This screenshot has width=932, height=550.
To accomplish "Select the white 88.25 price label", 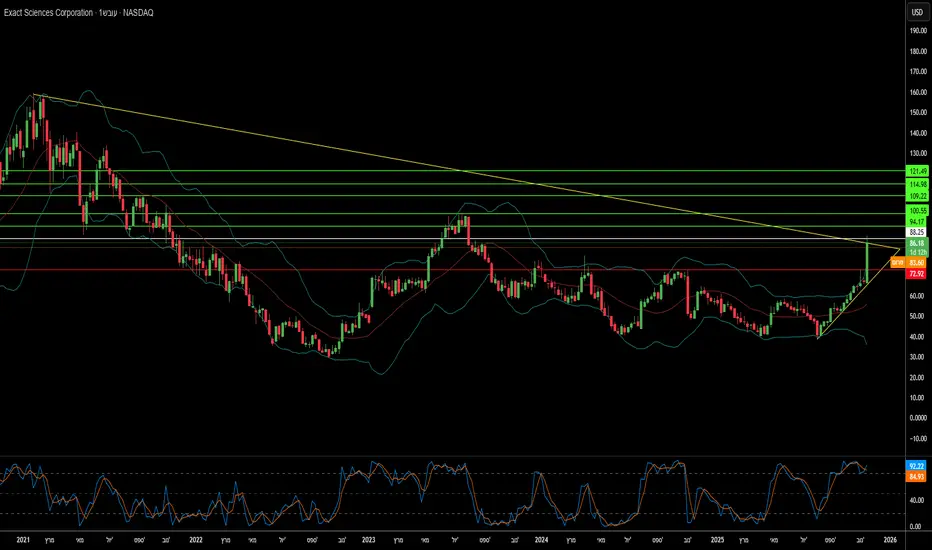I will point(918,234).
